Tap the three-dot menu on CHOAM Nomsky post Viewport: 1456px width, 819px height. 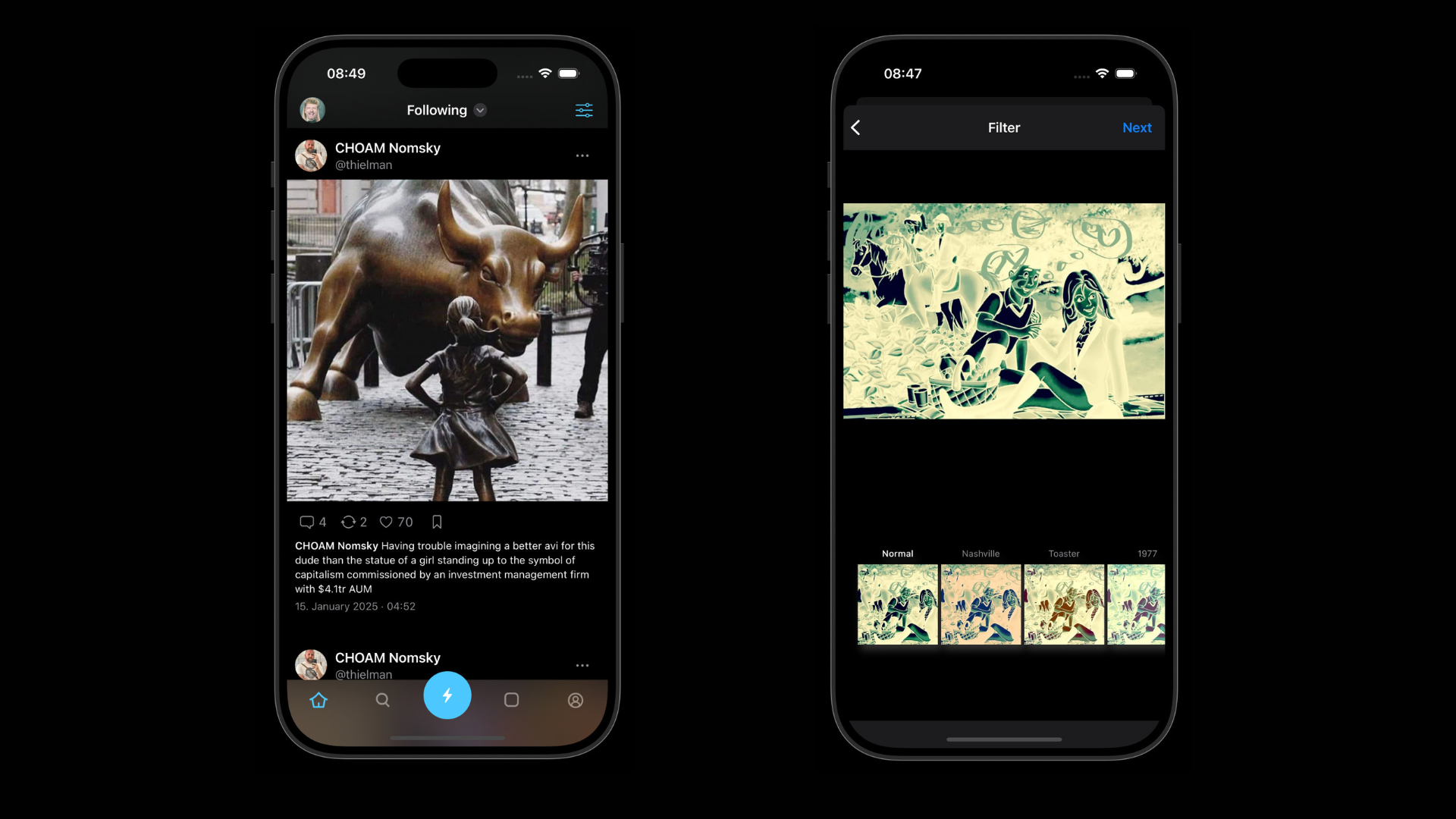pos(582,156)
